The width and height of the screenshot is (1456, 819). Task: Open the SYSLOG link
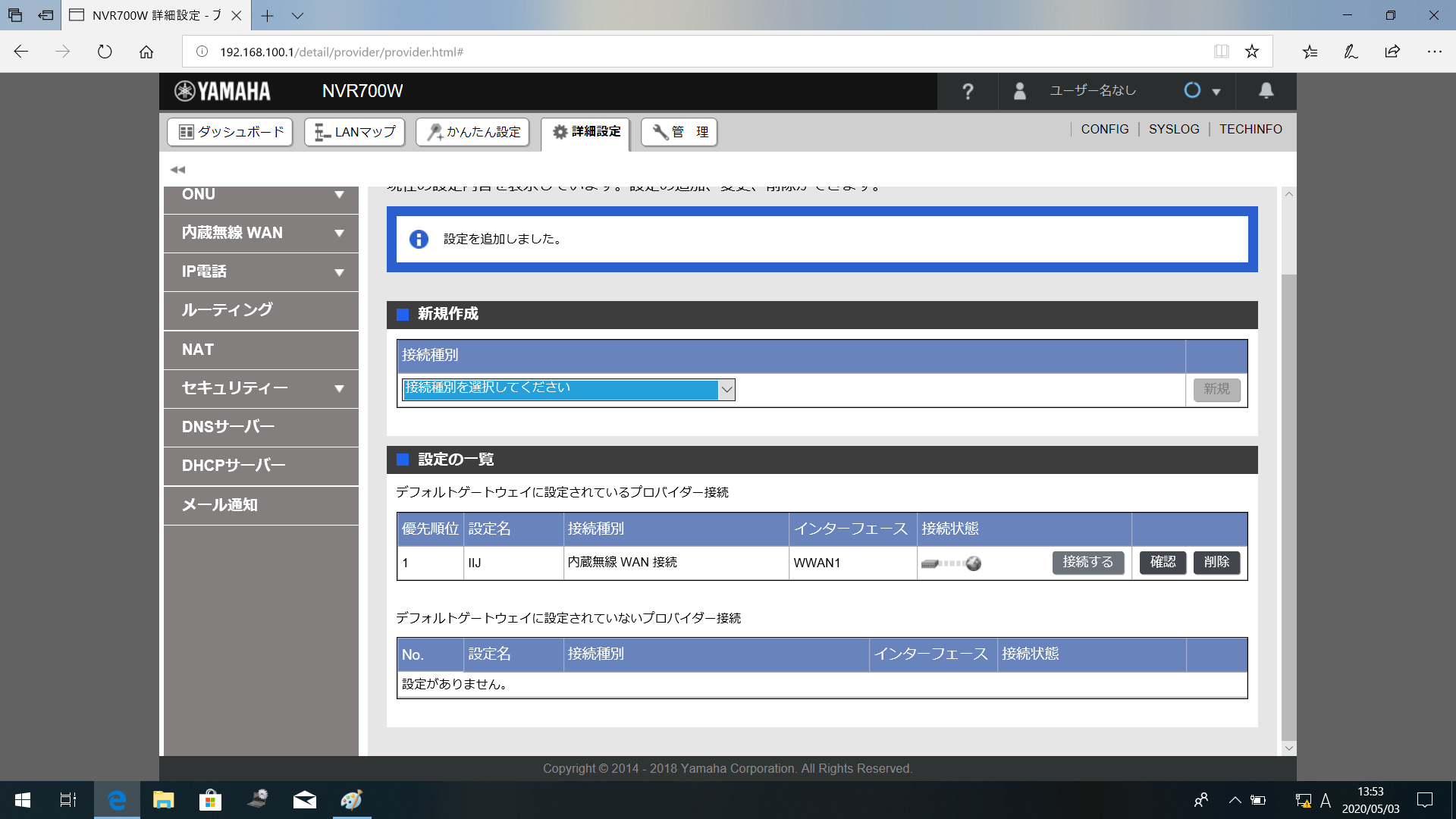[x=1174, y=130]
